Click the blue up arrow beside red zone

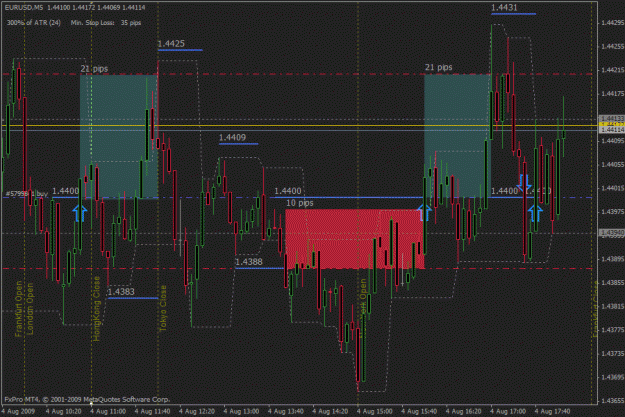tap(424, 212)
